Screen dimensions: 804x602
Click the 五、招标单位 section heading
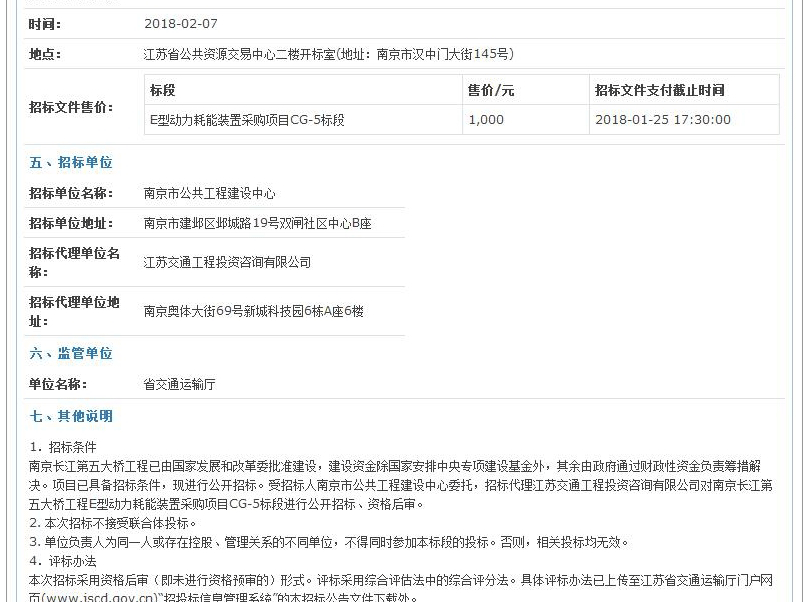[71, 162]
